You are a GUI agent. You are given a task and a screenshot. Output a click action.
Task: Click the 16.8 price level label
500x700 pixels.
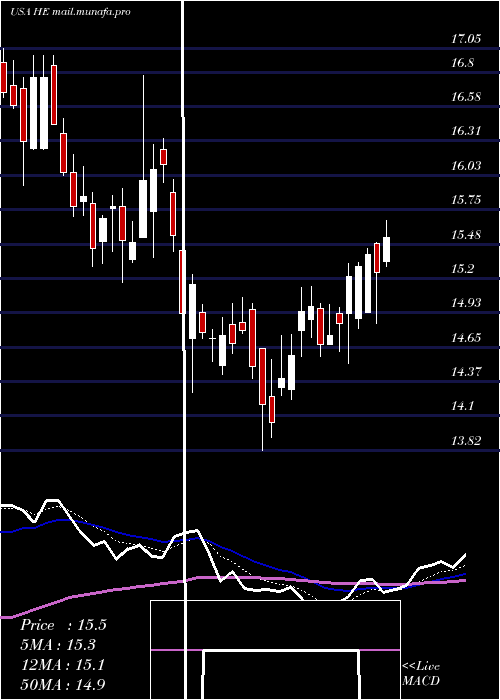pyautogui.click(x=462, y=63)
